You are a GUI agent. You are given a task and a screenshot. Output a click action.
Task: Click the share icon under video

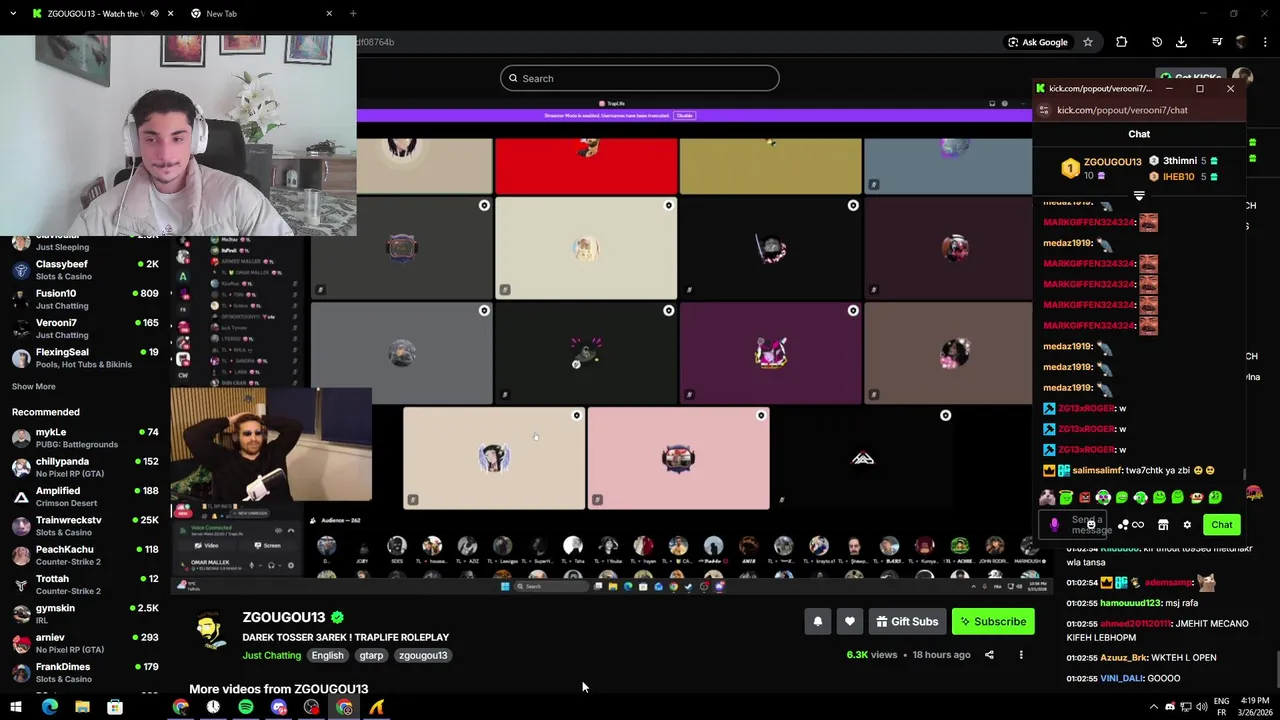(989, 655)
